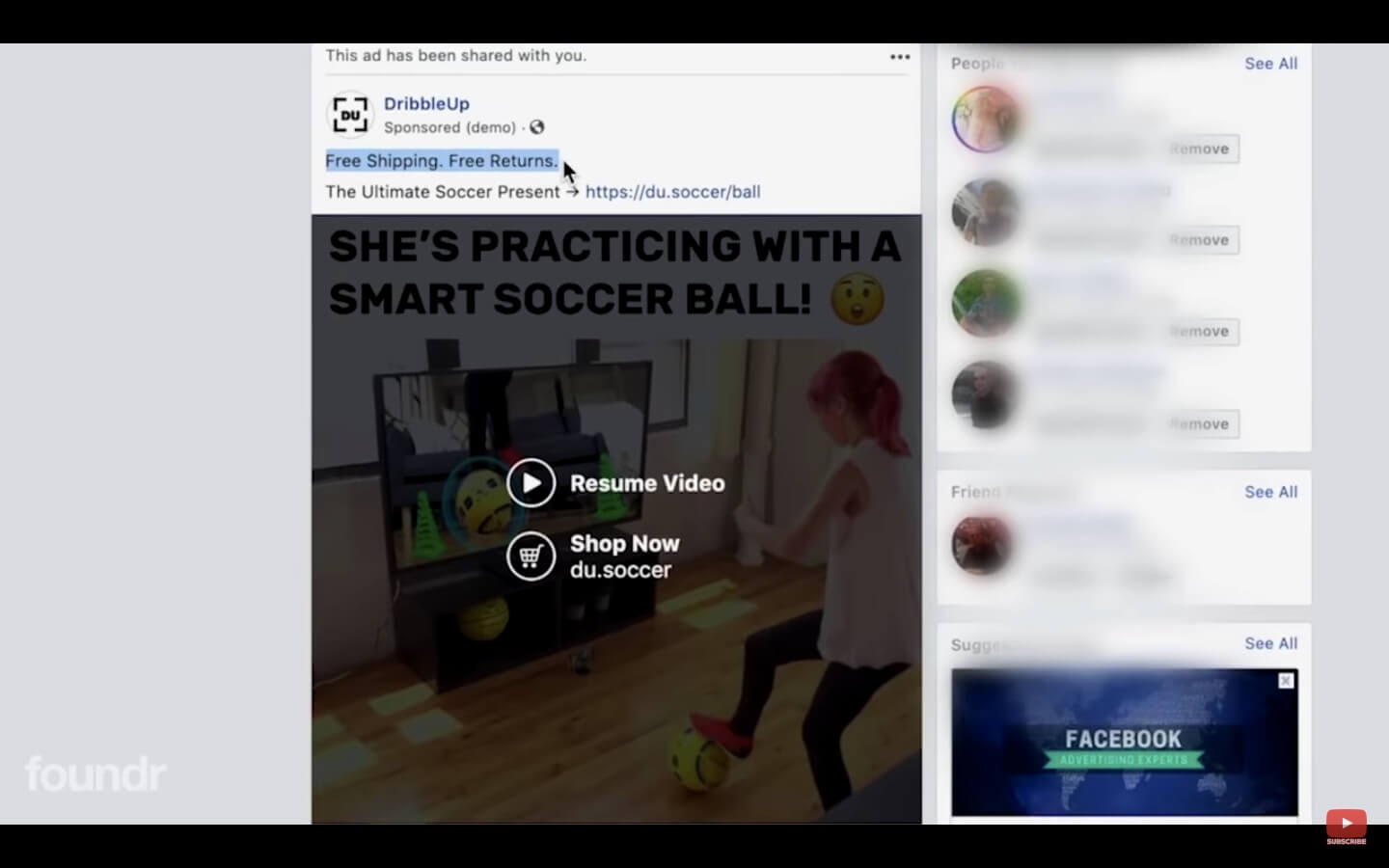Click the Resume Video play circle icon
Image resolution: width=1389 pixels, height=868 pixels.
(531, 483)
